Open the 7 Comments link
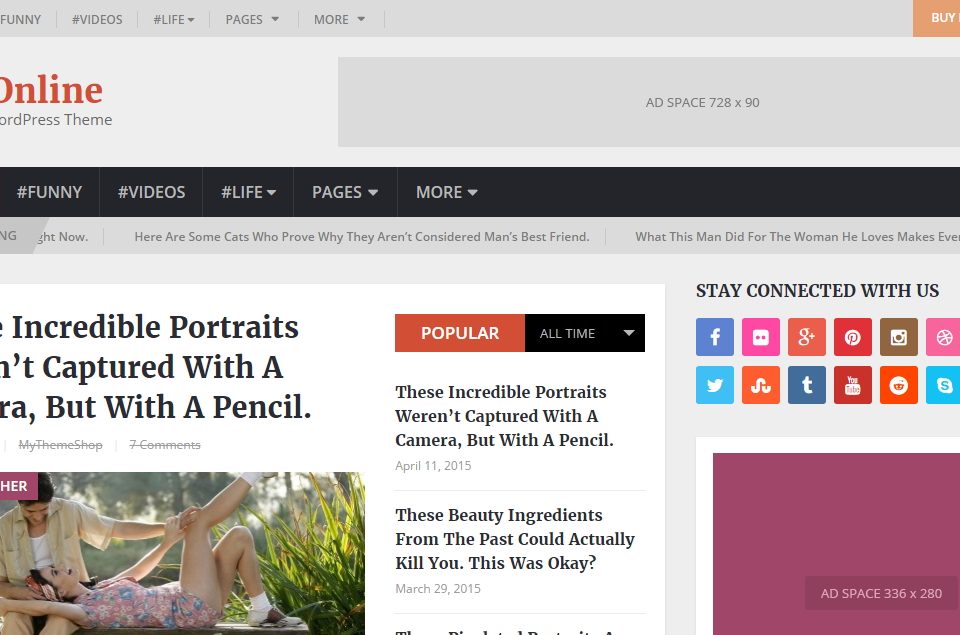The height and width of the screenshot is (635, 960). coord(165,445)
